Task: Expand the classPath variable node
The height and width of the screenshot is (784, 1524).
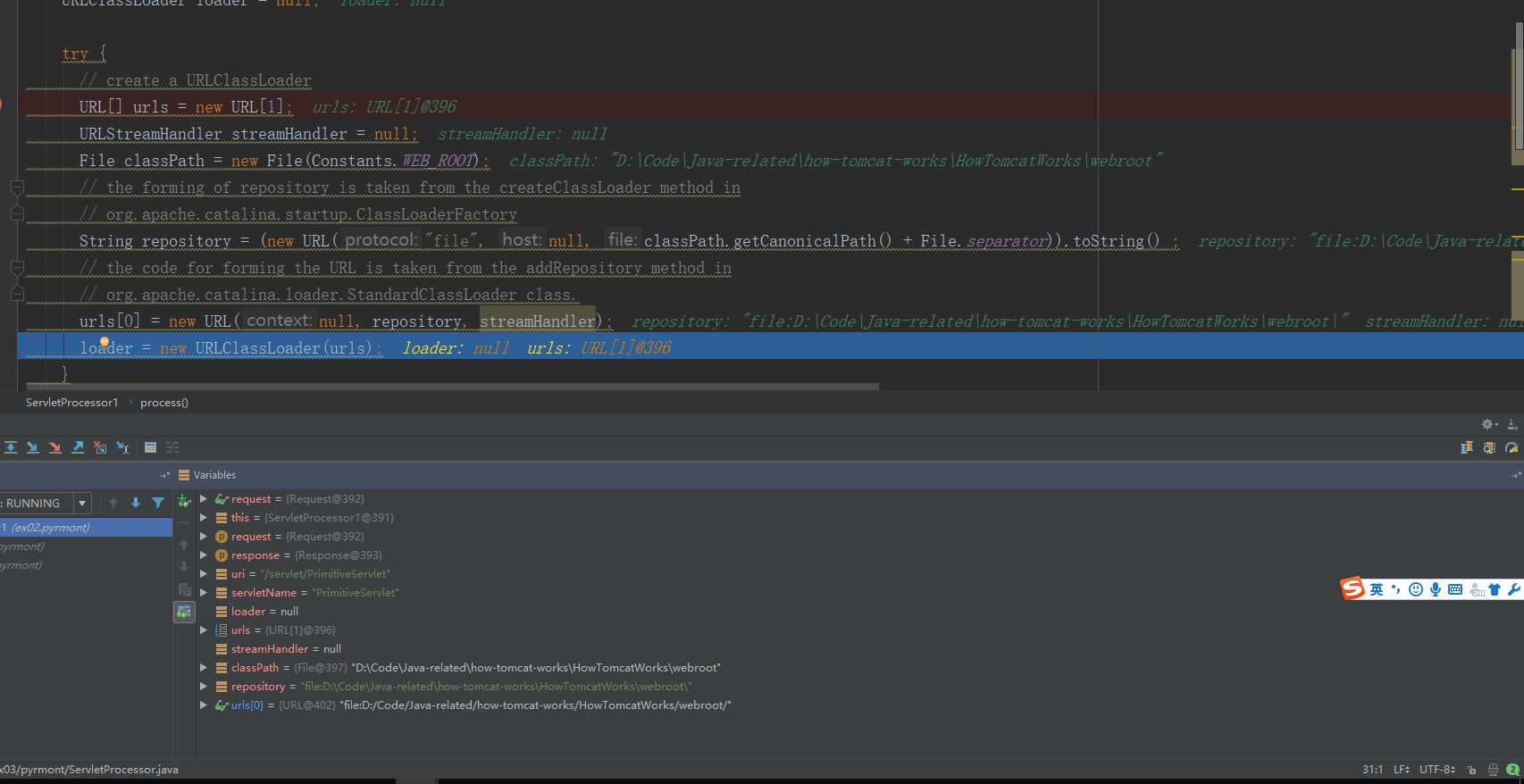Action: tap(204, 668)
